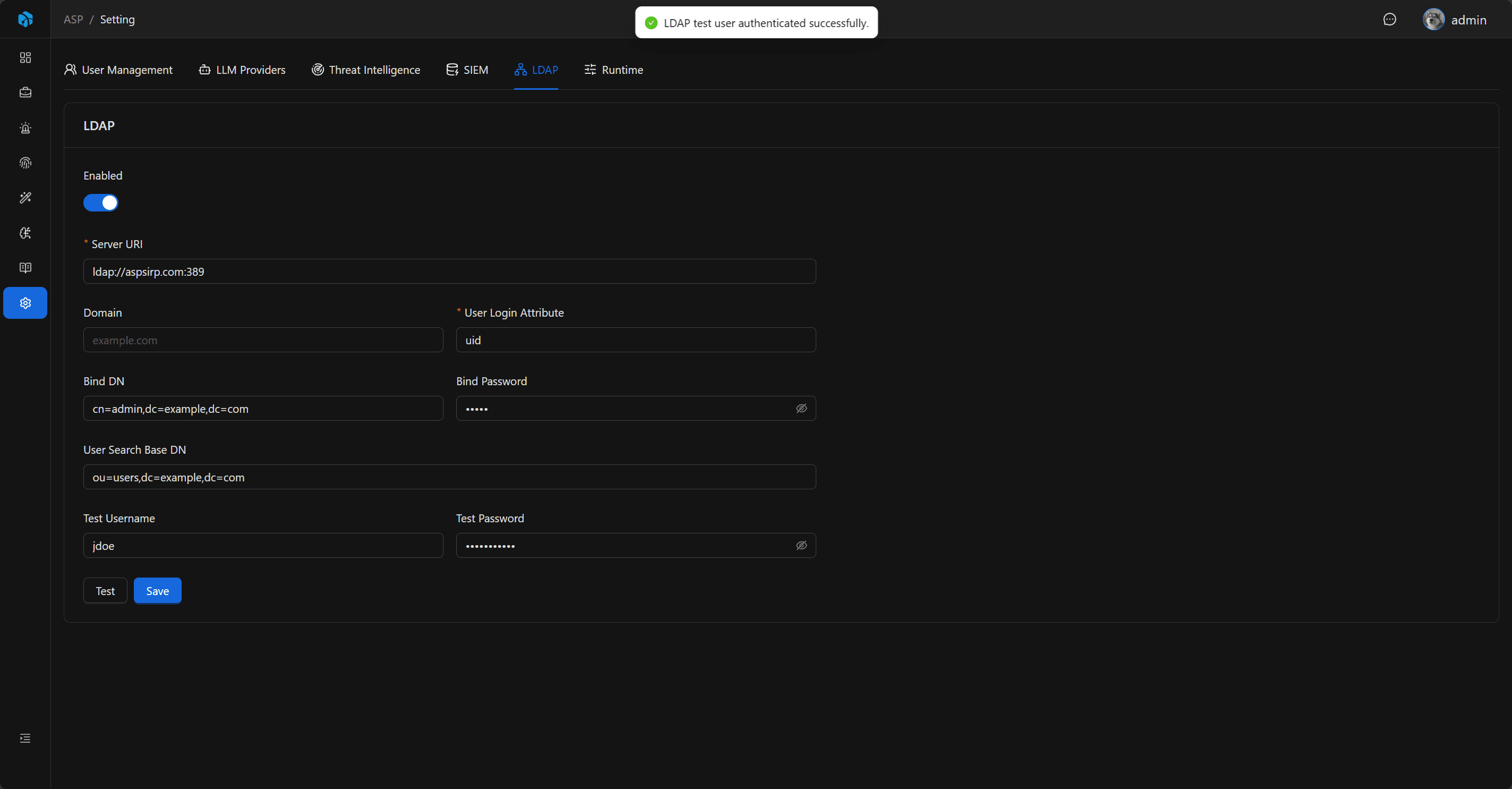Click the 'LDAP test user authenticated successfully.' message

pyautogui.click(x=766, y=23)
